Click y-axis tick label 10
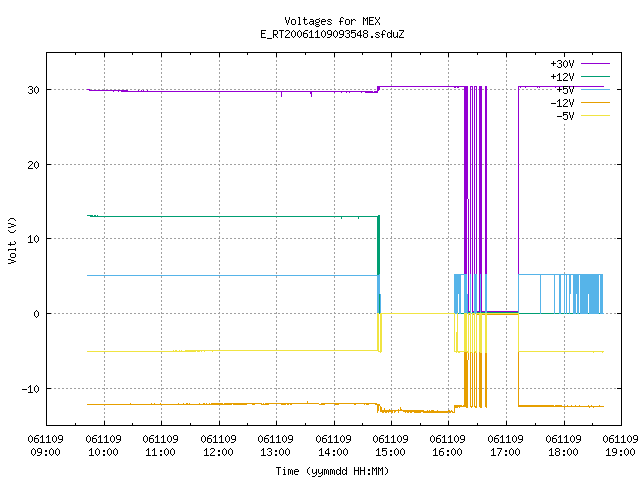This screenshot has width=640, height=480. [x=33, y=239]
